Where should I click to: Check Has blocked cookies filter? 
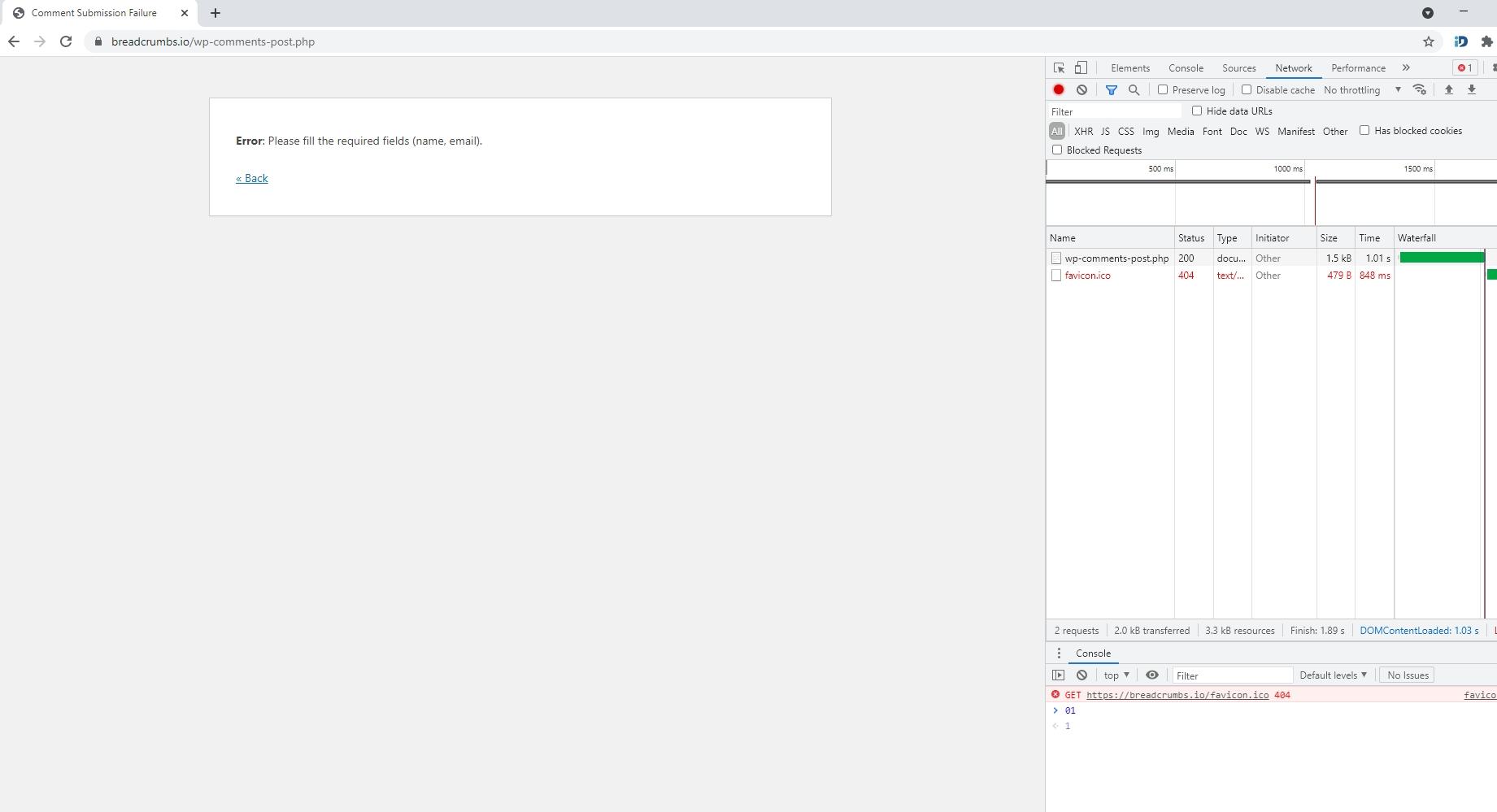1364,130
